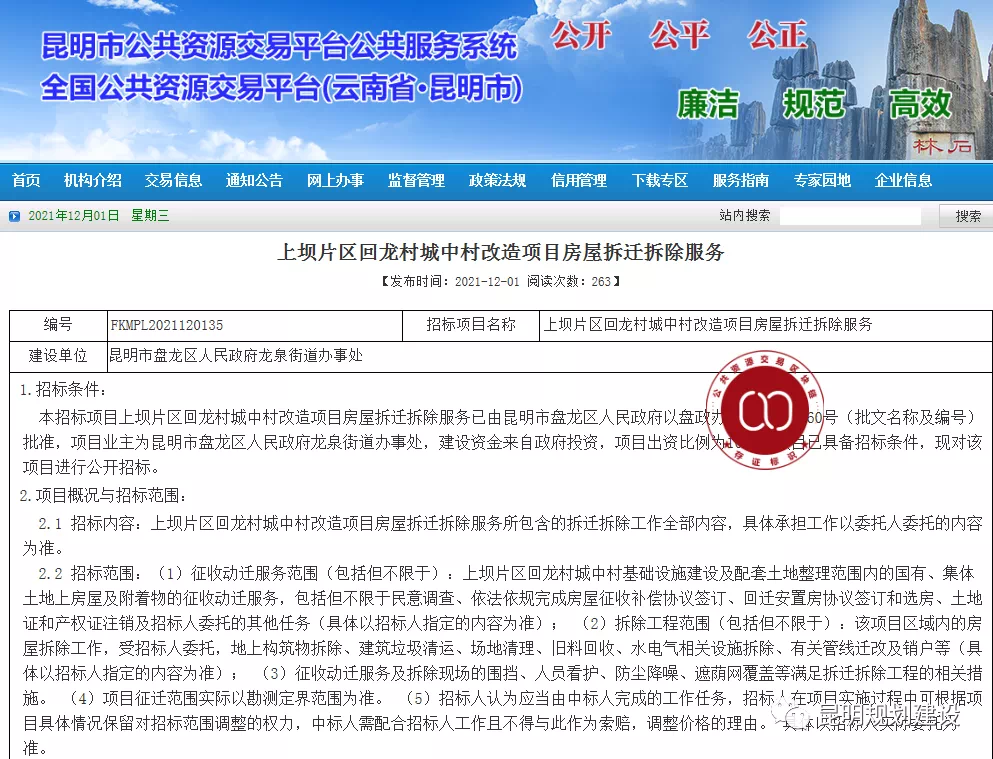Click the green 廉洁 banner word
993x759 pixels.
[x=707, y=103]
